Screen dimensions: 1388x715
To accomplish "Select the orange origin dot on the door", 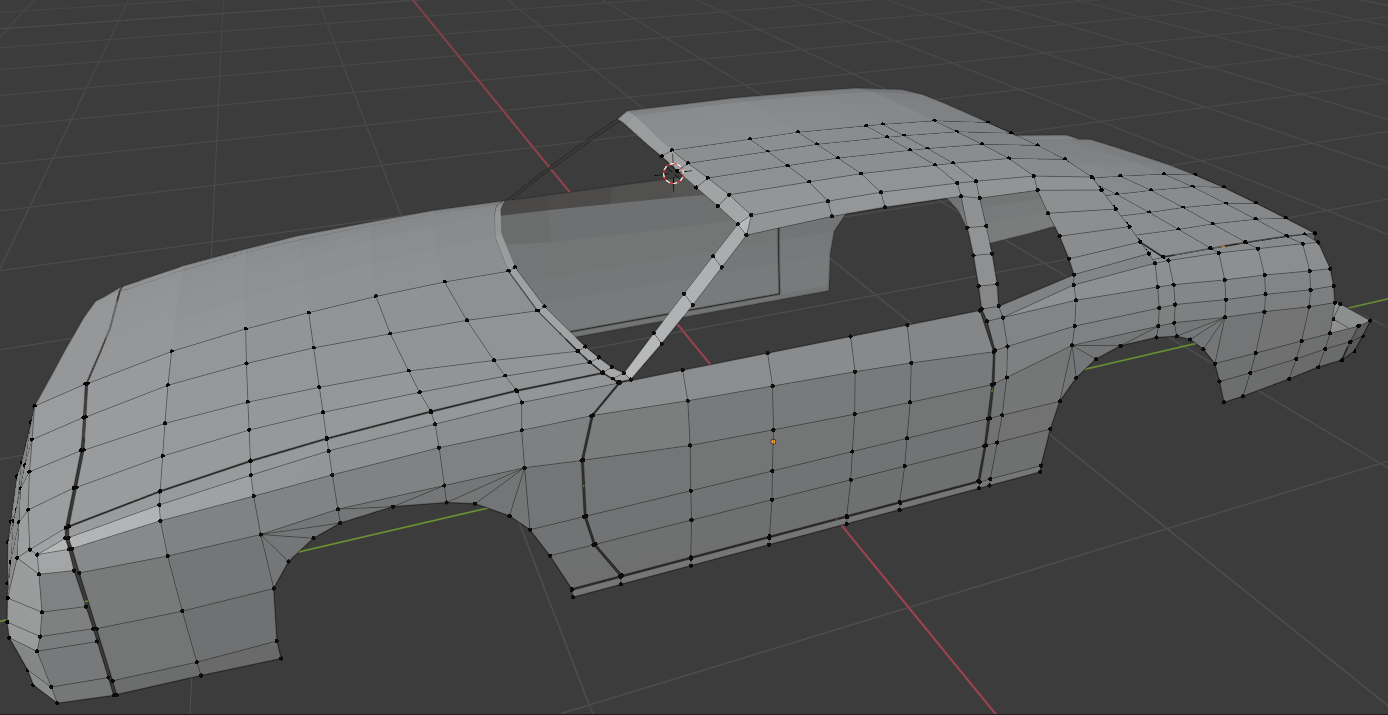I will click(773, 441).
